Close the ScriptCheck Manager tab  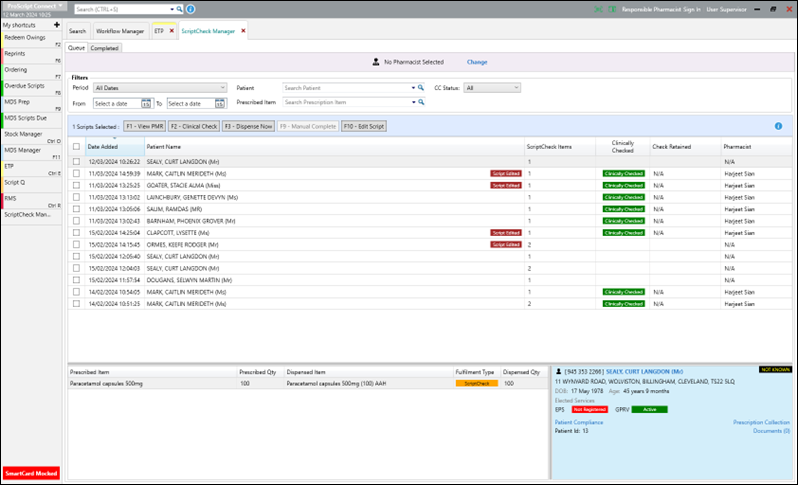tap(243, 31)
